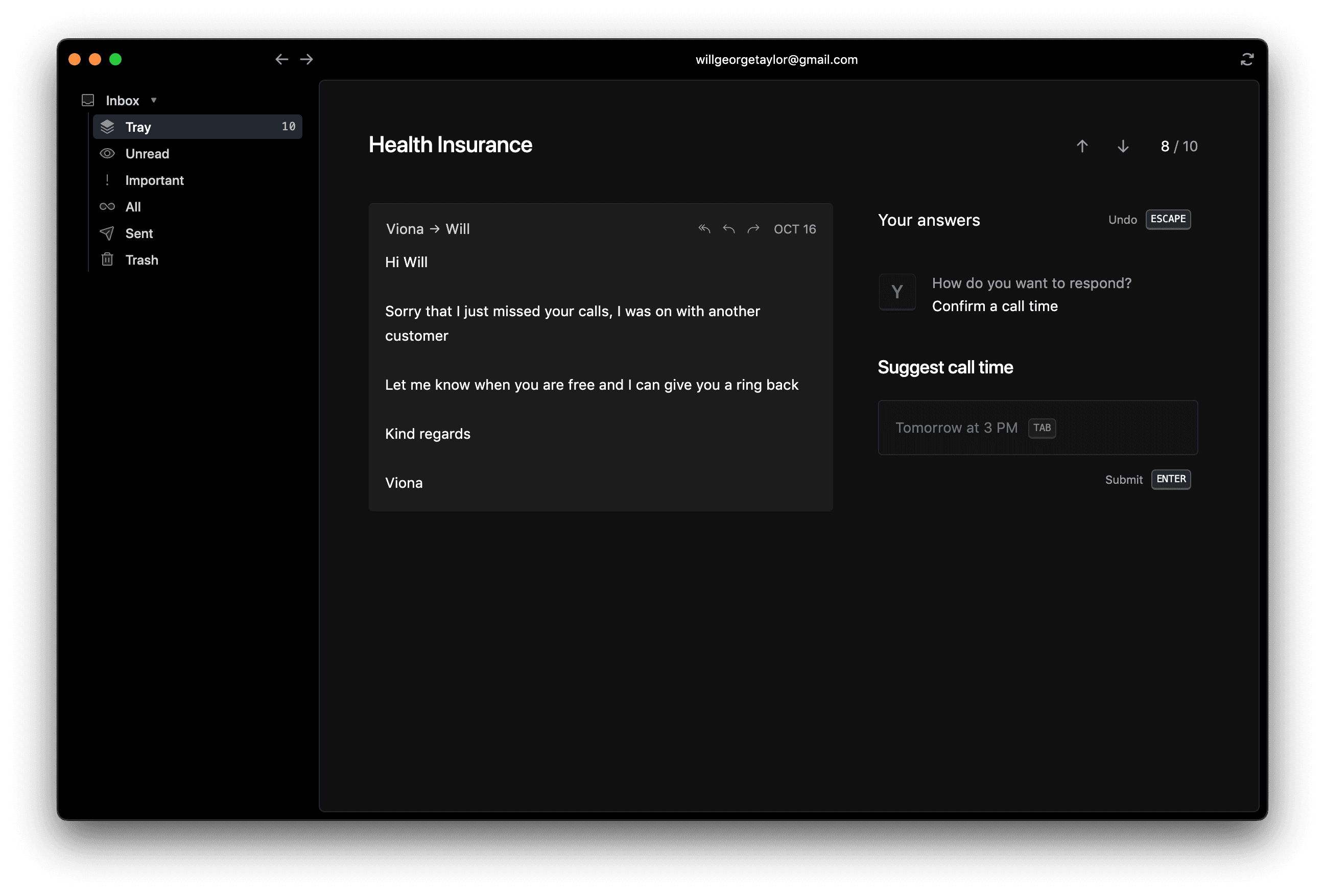The height and width of the screenshot is (896, 1325).
Task: Click the email counter 8/10 navigation
Action: click(1178, 146)
